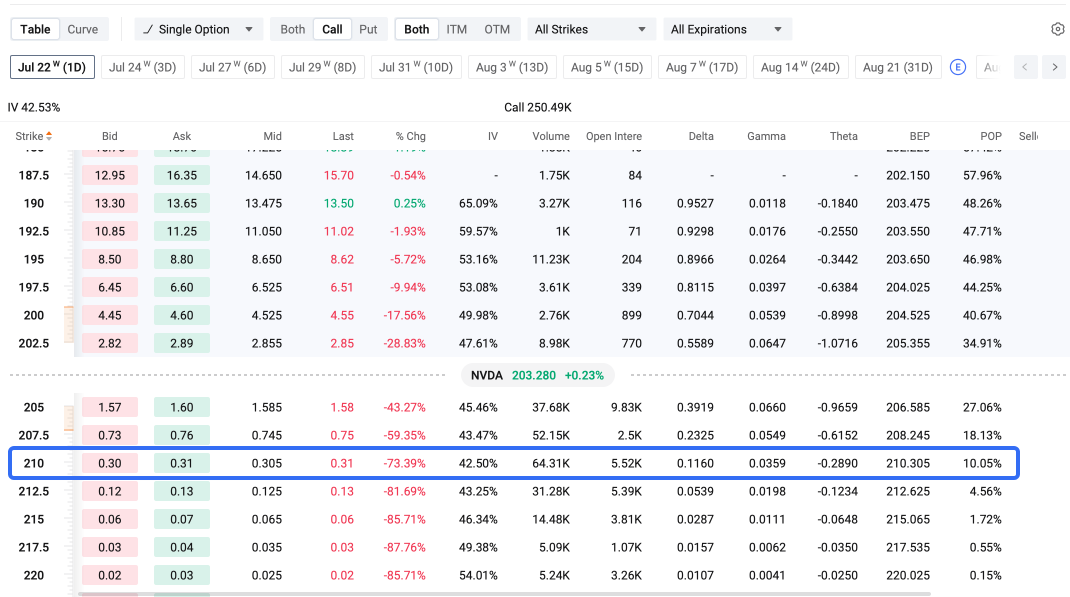Screen dimensions: 1070x597
Task: Switch to Curve view
Action: (x=83, y=29)
